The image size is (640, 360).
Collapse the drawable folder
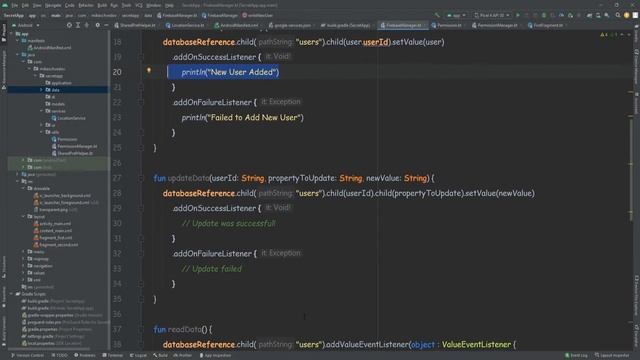click(24, 188)
